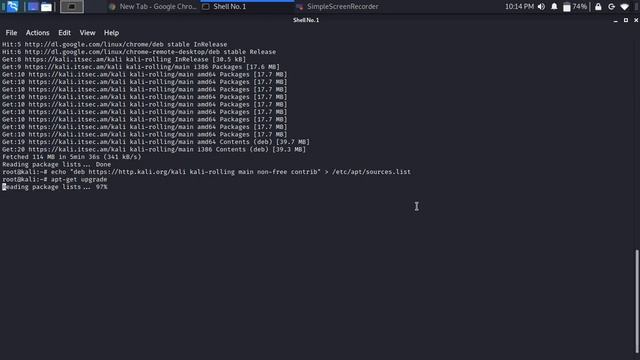Click the show desktop icon in panel
The width and height of the screenshot is (640, 360).
click(33, 7)
